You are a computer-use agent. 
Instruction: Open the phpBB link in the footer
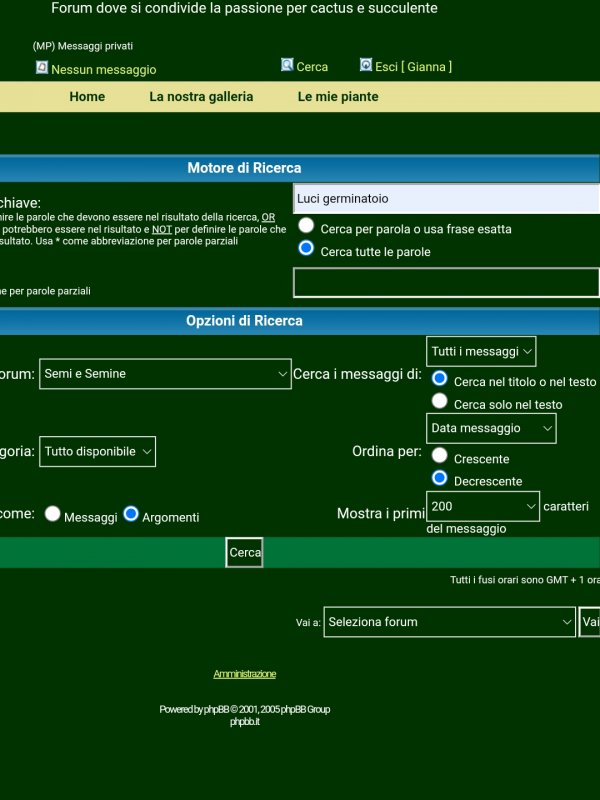[x=216, y=709]
